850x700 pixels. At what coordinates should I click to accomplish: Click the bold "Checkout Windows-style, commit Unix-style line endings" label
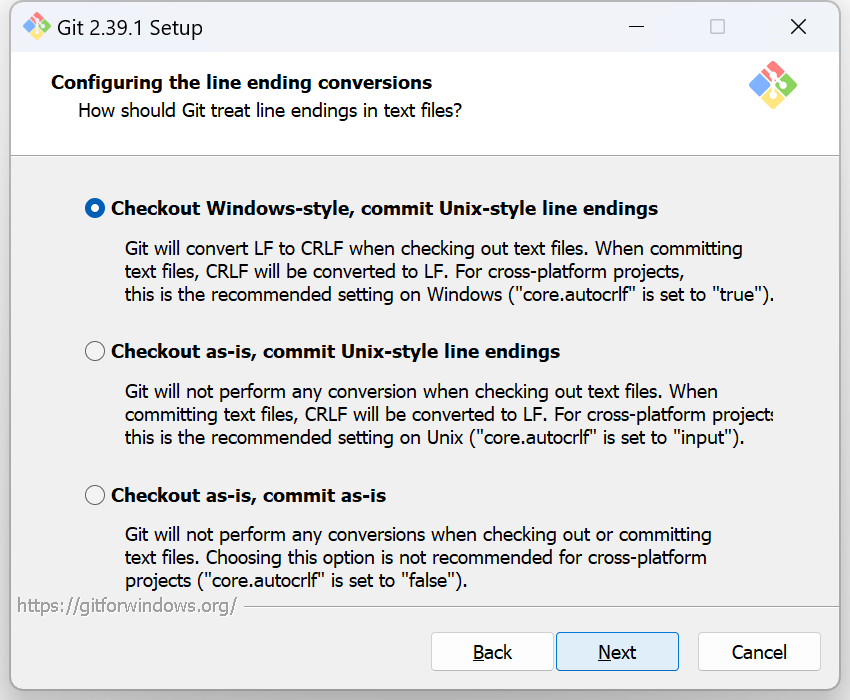(384, 209)
